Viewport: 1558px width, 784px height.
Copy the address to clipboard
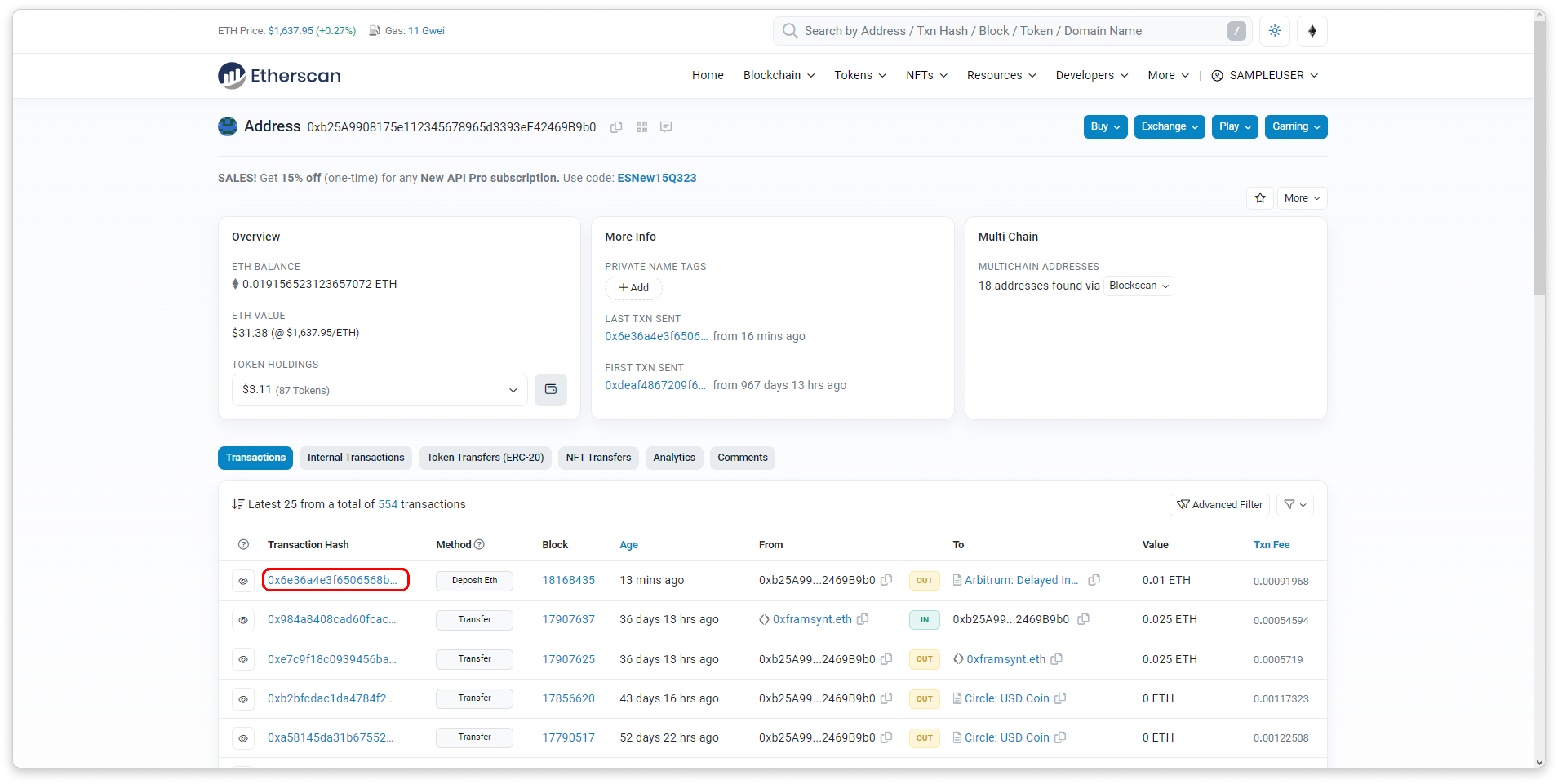(x=616, y=127)
